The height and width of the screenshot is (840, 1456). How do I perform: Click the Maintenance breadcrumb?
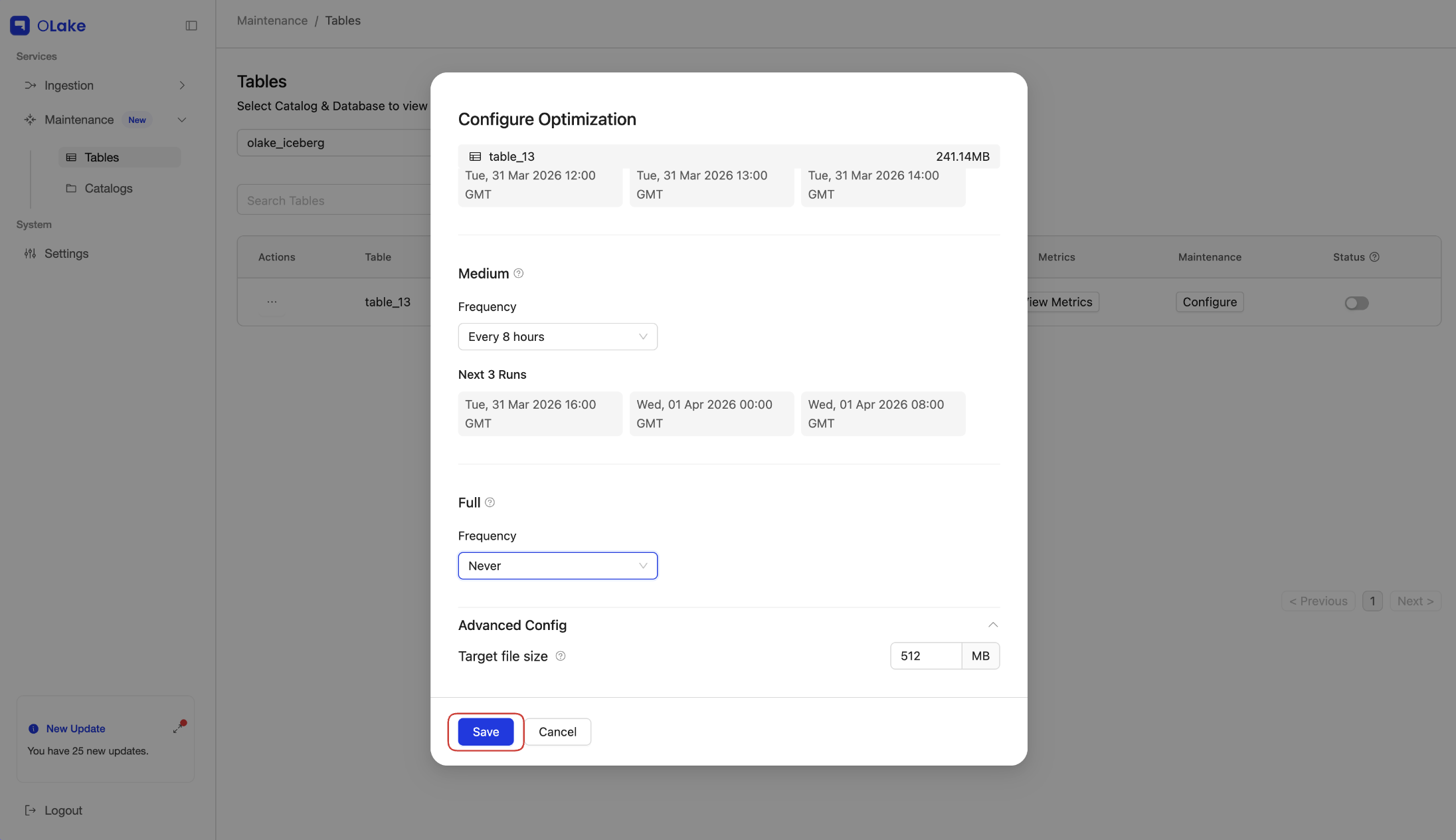272,21
